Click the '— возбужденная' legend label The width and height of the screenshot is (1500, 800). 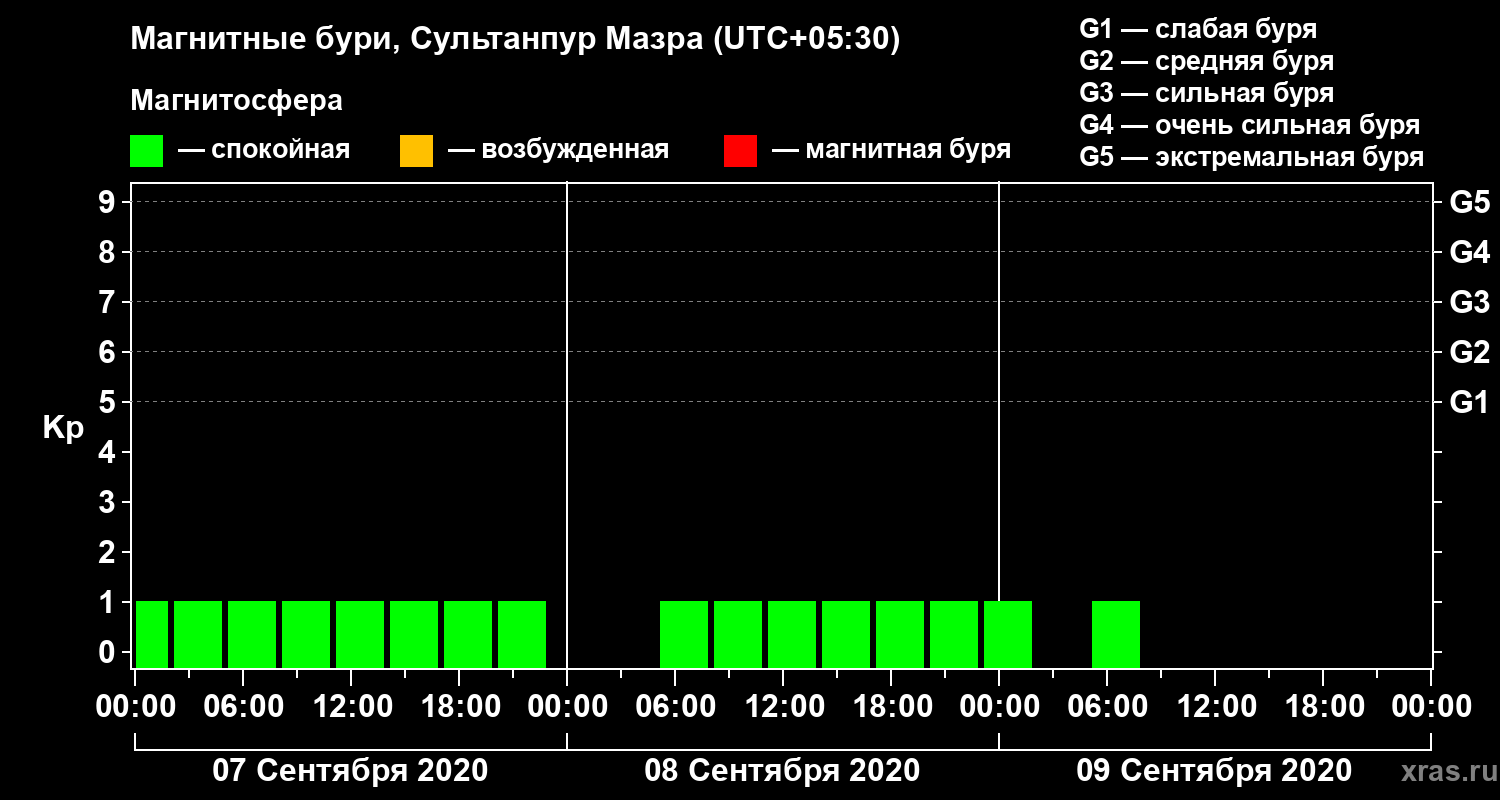tap(558, 150)
